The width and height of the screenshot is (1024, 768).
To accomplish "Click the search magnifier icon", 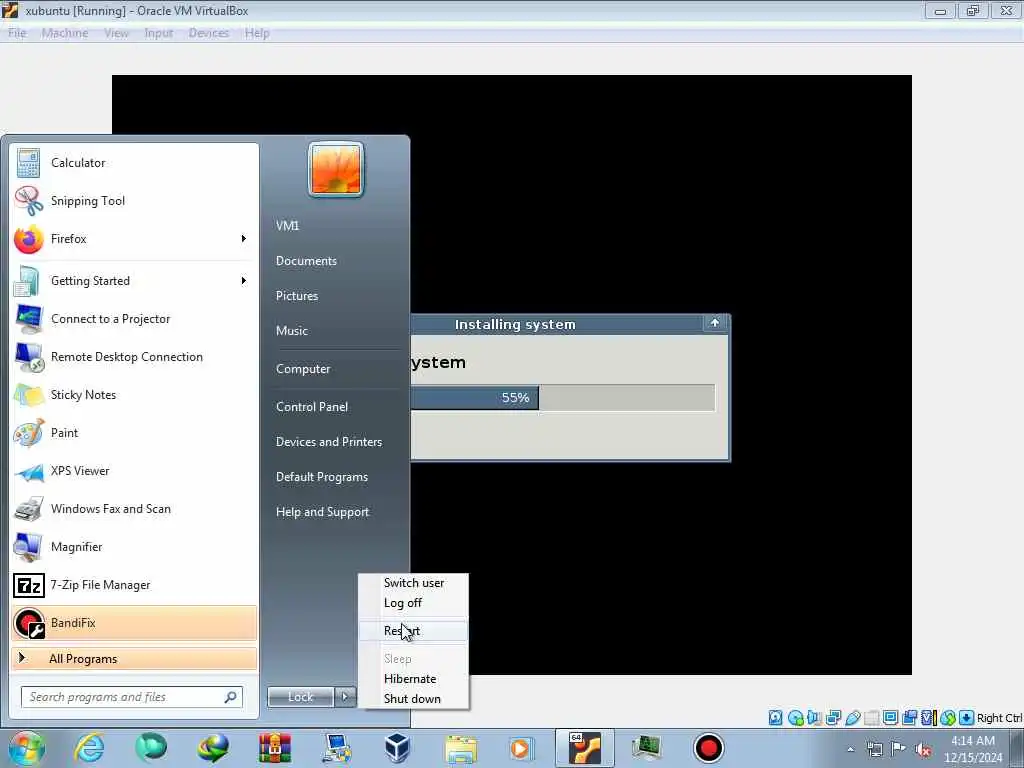I will (231, 697).
